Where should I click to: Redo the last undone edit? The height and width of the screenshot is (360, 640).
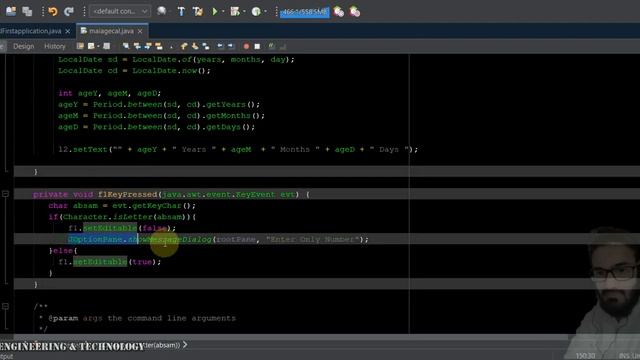coord(69,11)
